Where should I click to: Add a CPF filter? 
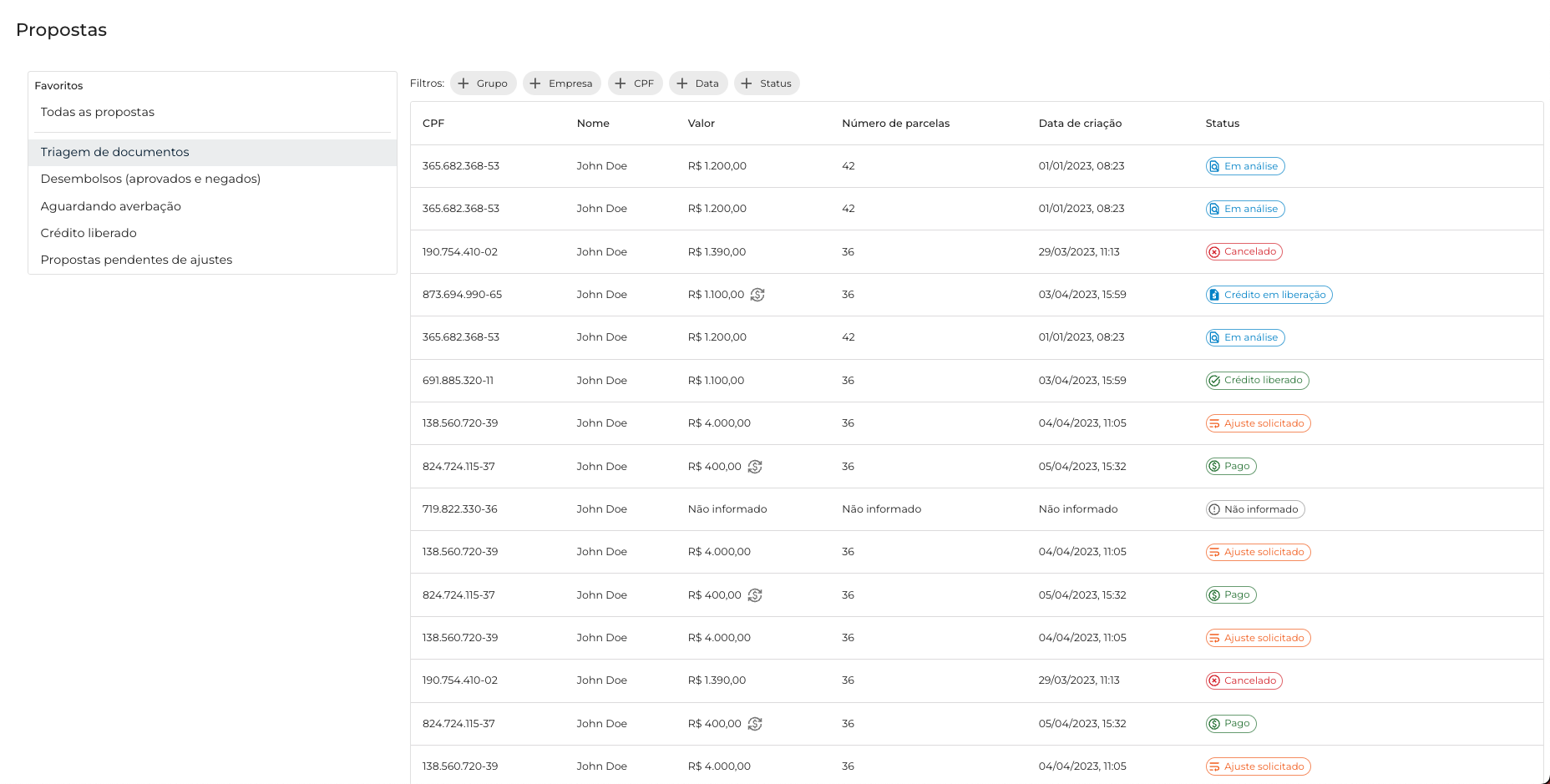635,83
